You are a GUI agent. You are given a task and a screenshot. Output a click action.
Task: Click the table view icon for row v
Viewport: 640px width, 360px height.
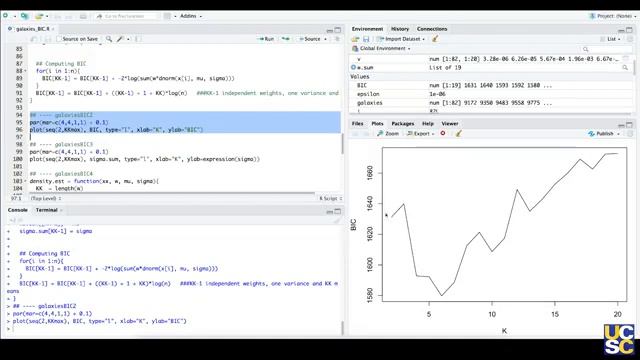tap(625, 59)
